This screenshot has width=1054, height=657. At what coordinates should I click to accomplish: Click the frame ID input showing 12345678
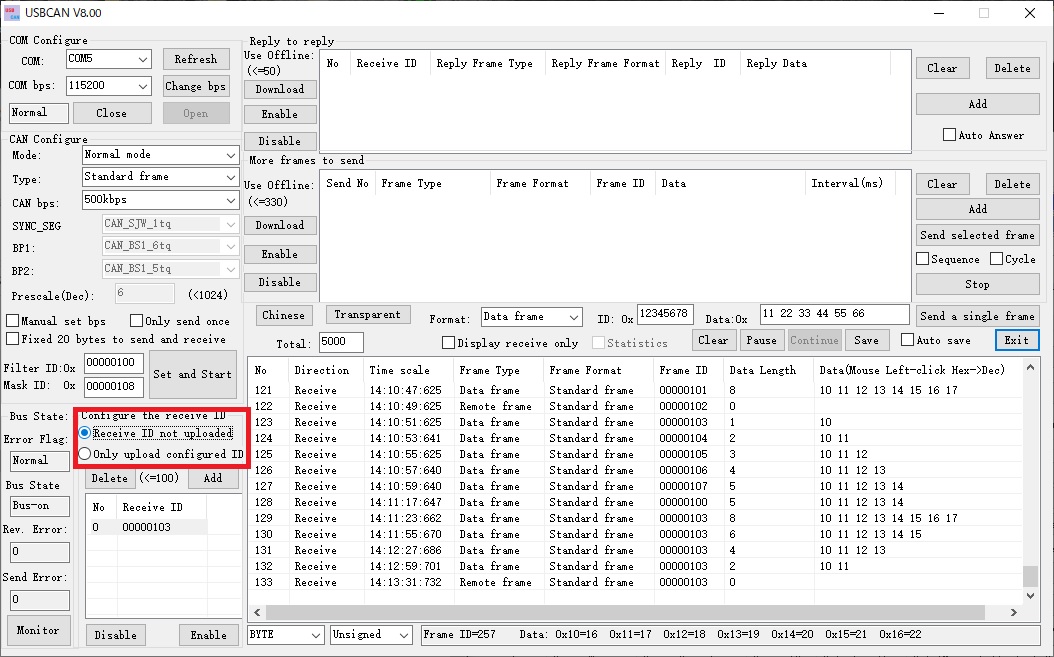(665, 313)
